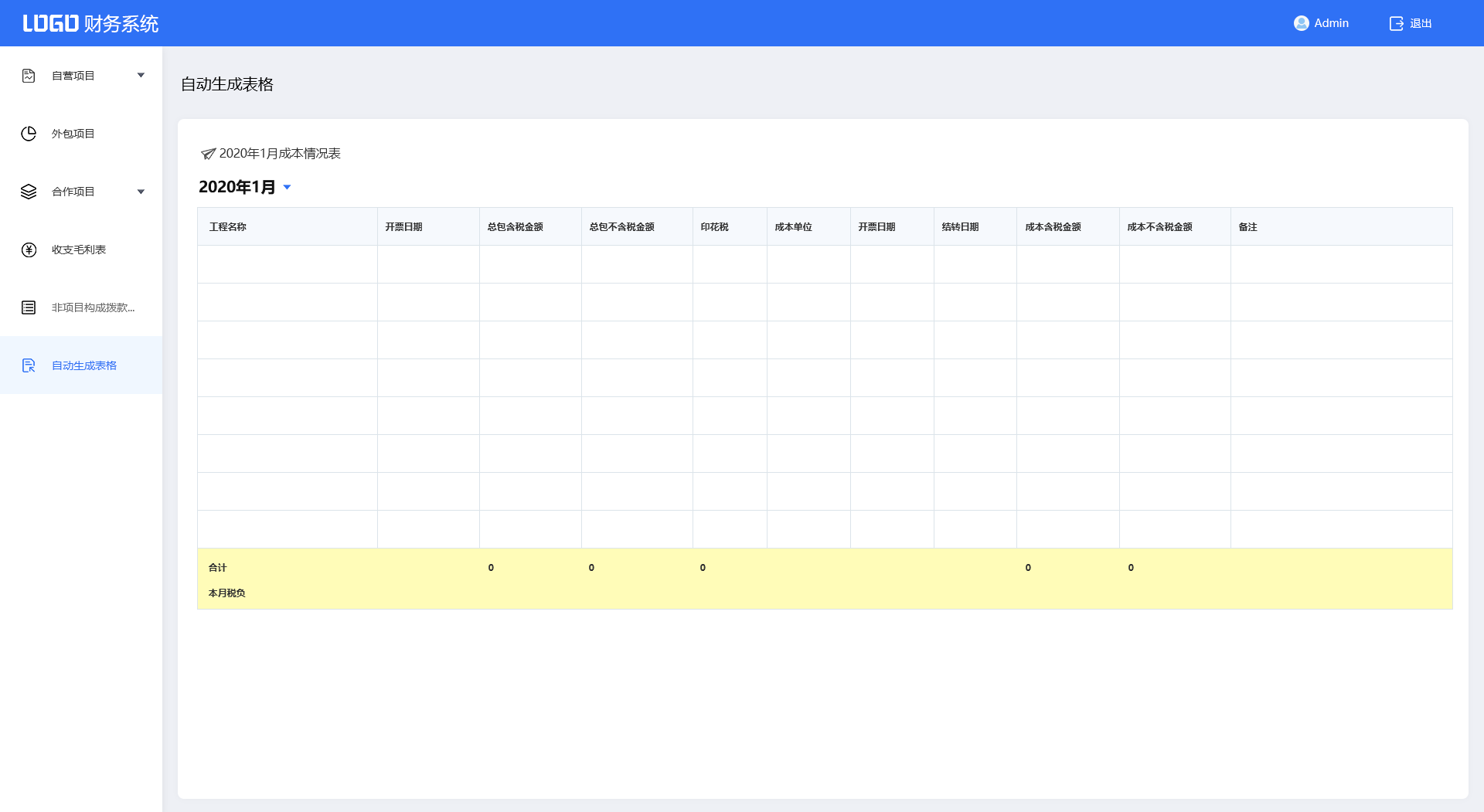The width and height of the screenshot is (1484, 812).
Task: Click the 非项目构成拨款 list icon
Action: pos(29,307)
